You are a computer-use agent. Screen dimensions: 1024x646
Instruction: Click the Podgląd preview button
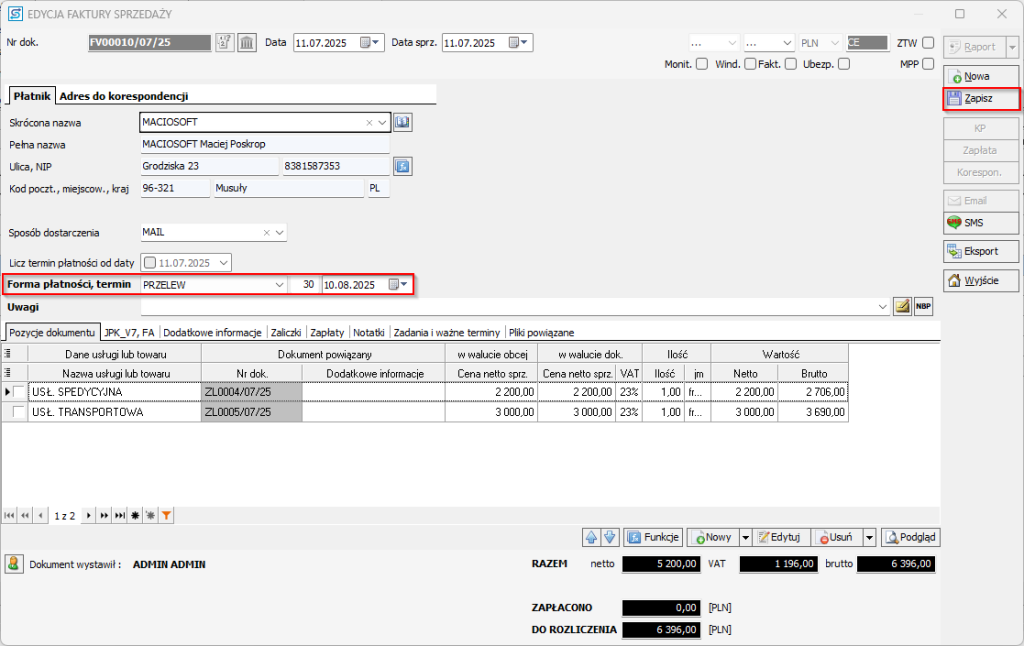point(909,537)
